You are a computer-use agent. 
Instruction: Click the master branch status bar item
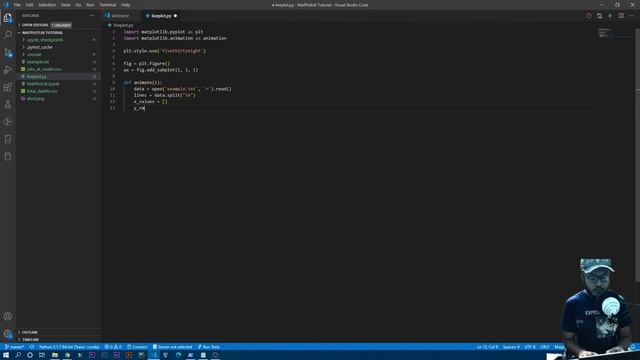click(x=14, y=347)
